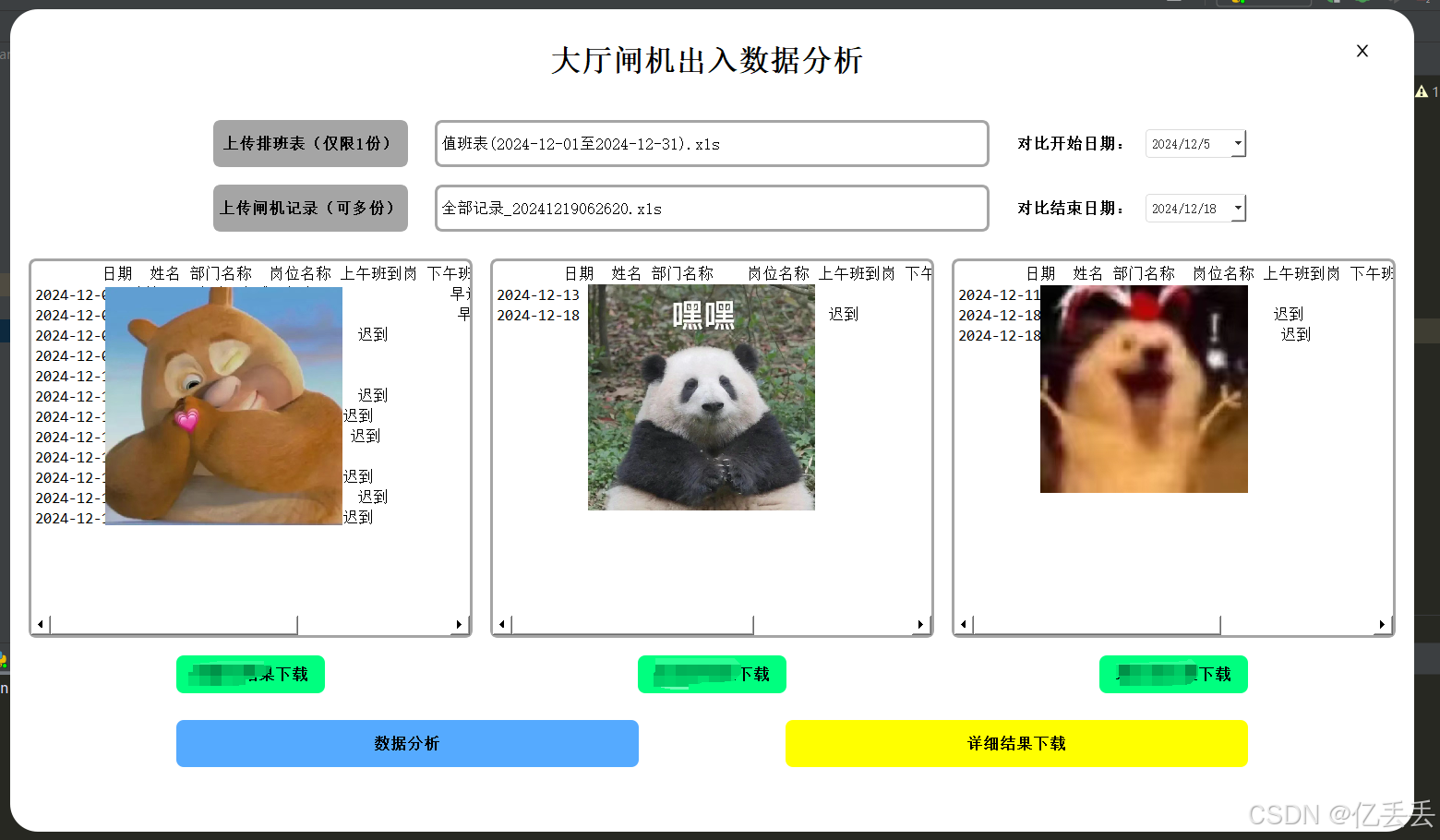Close the dialog with the X button

click(1362, 51)
